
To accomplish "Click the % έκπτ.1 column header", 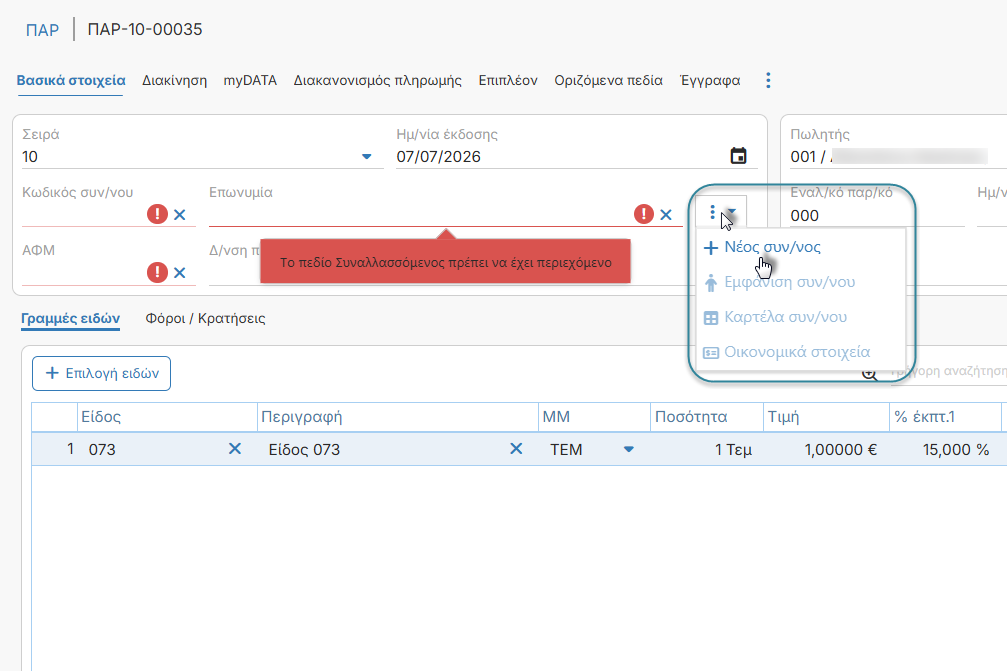I will tap(945, 417).
